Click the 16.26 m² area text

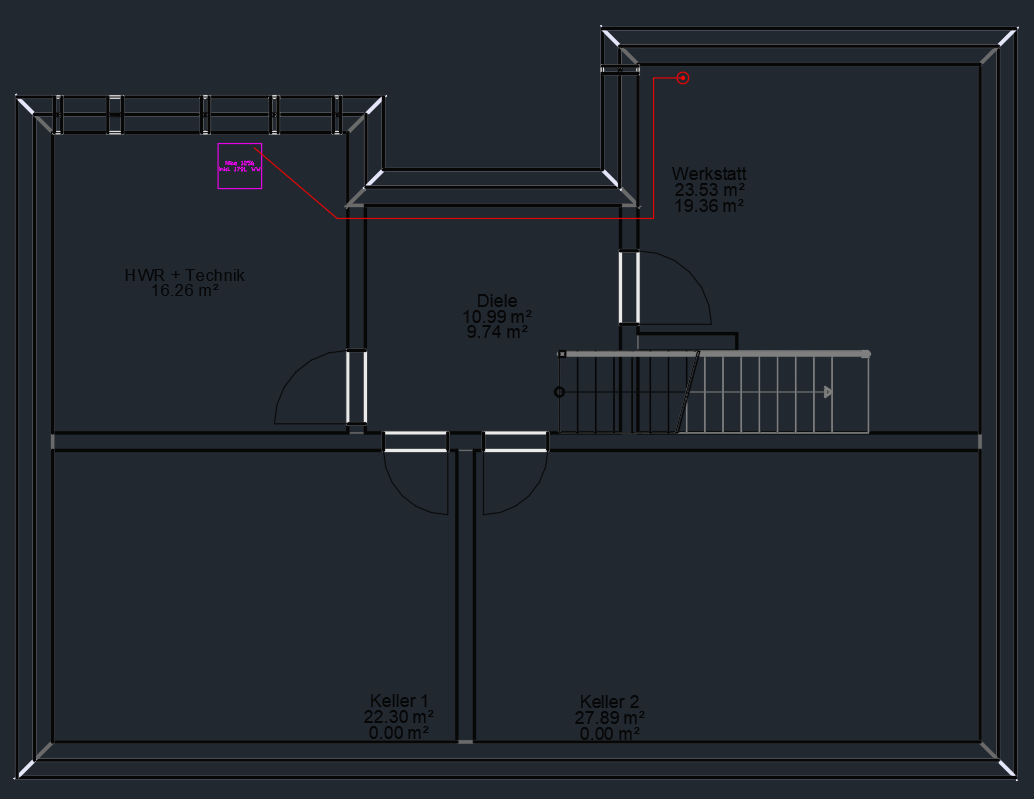pos(185,291)
